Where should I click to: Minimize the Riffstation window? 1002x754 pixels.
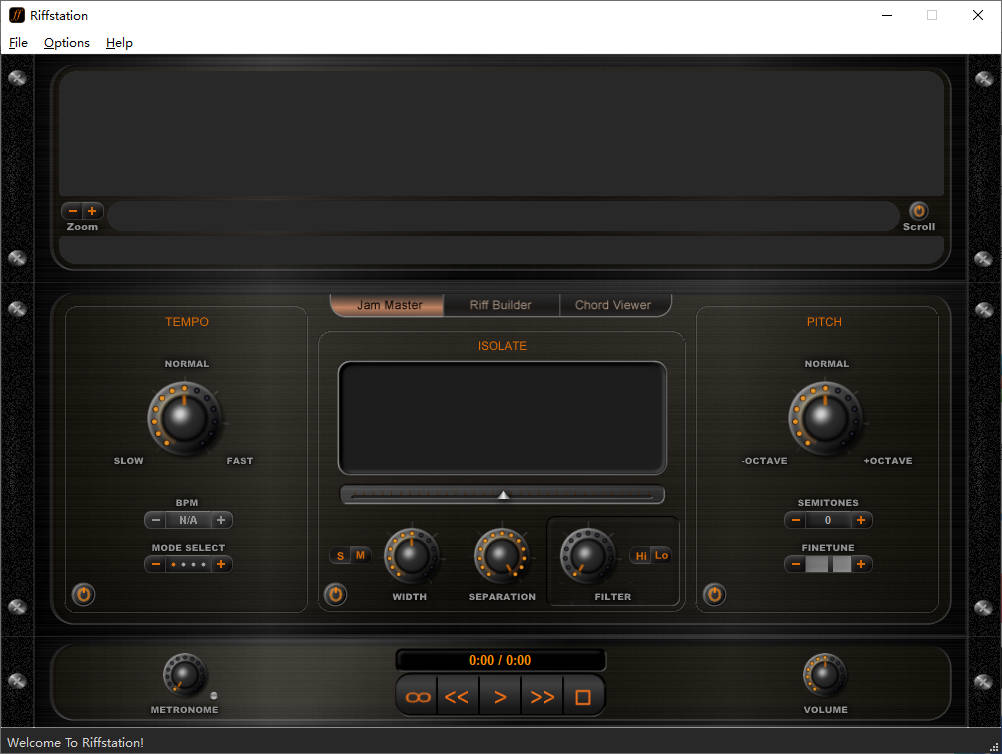pyautogui.click(x=887, y=15)
